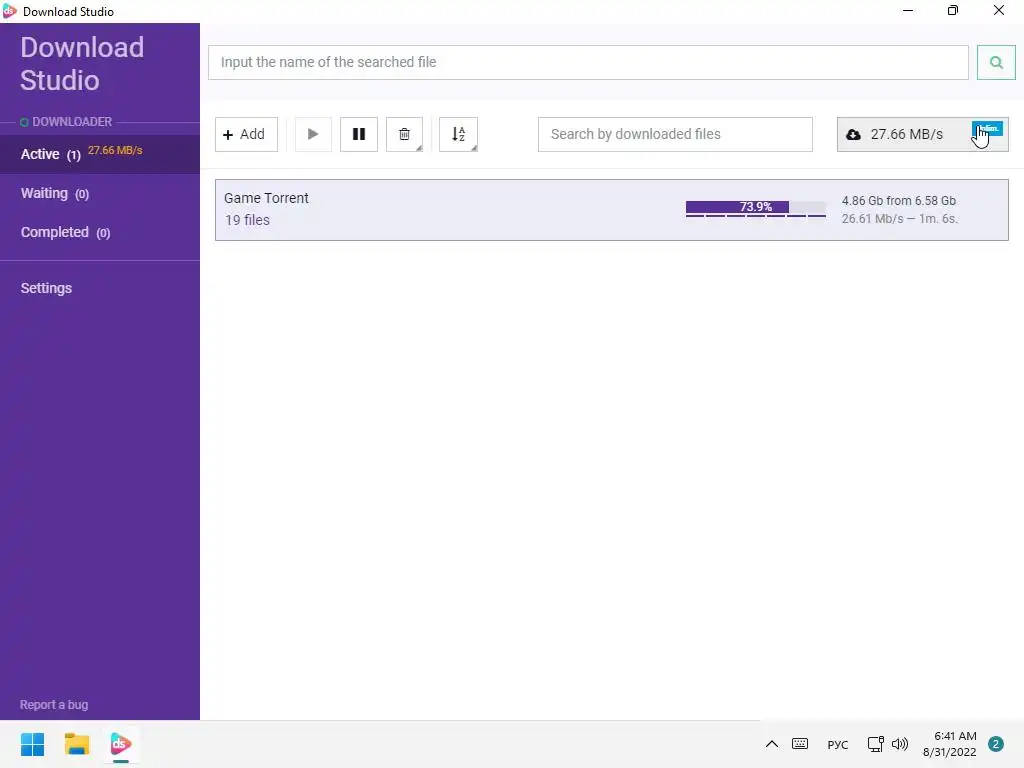Click the blue Infin. speed limit badge
The image size is (1024, 768).
[987, 128]
